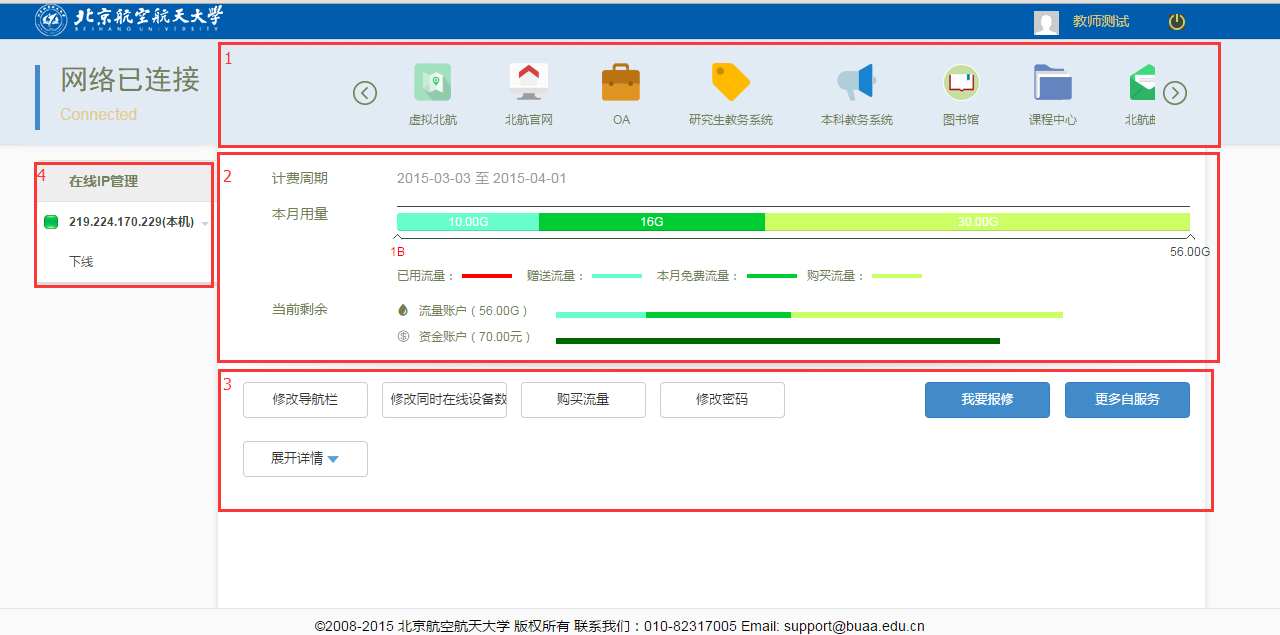Screen dimensions: 1280x635
Task: Click the green online status indicator
Action: click(x=52, y=222)
